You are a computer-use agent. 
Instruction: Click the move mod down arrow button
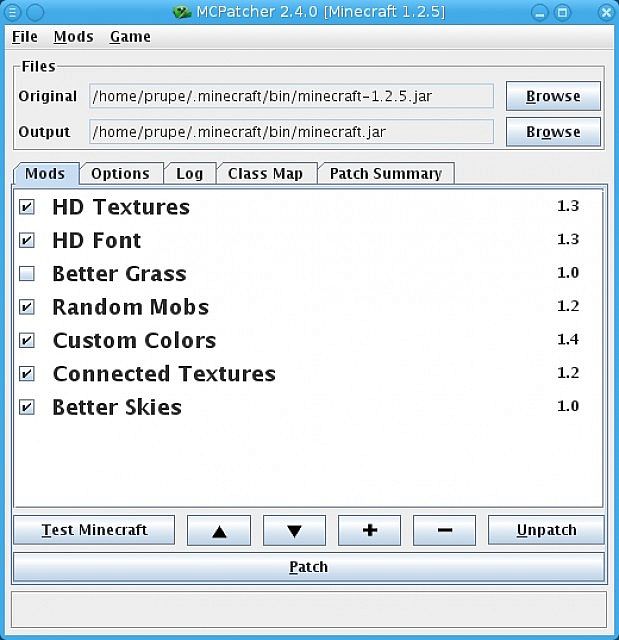294,530
